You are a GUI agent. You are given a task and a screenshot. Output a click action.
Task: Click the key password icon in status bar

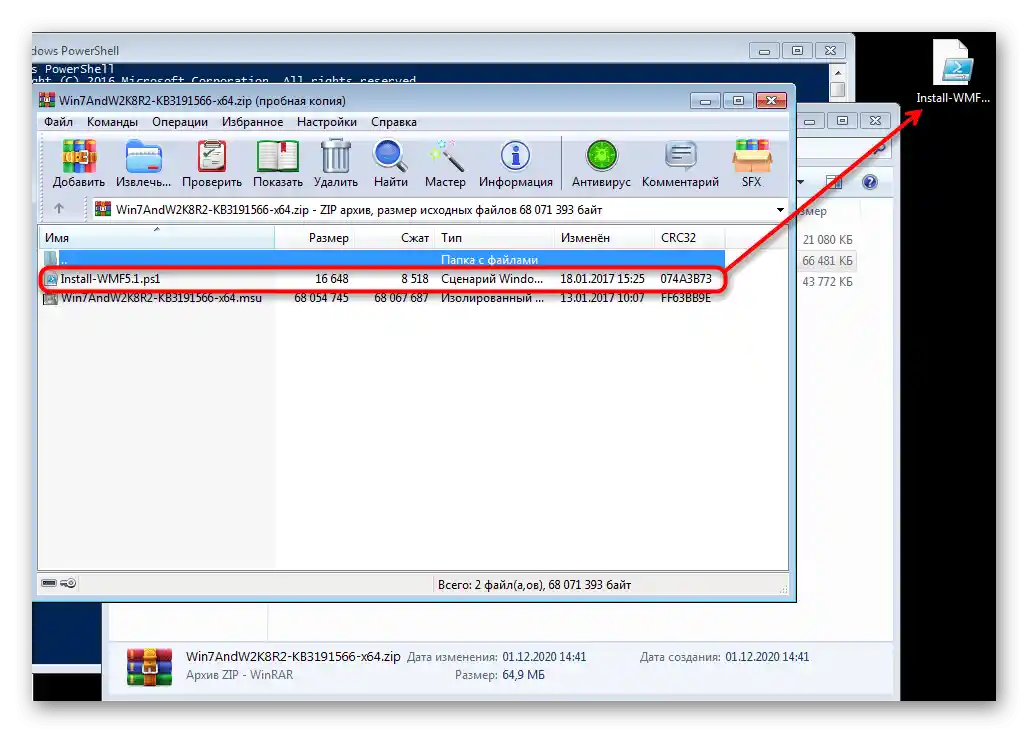pyautogui.click(x=68, y=583)
